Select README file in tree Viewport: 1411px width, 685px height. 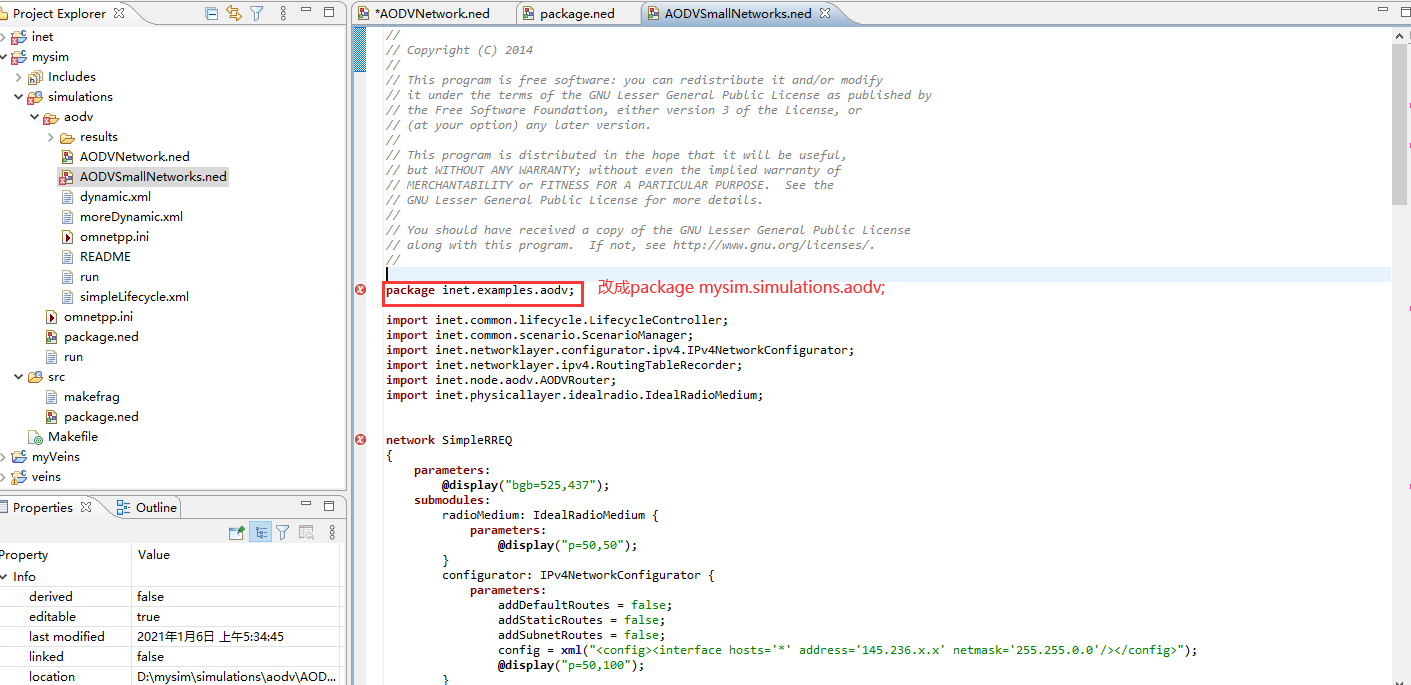click(x=105, y=257)
